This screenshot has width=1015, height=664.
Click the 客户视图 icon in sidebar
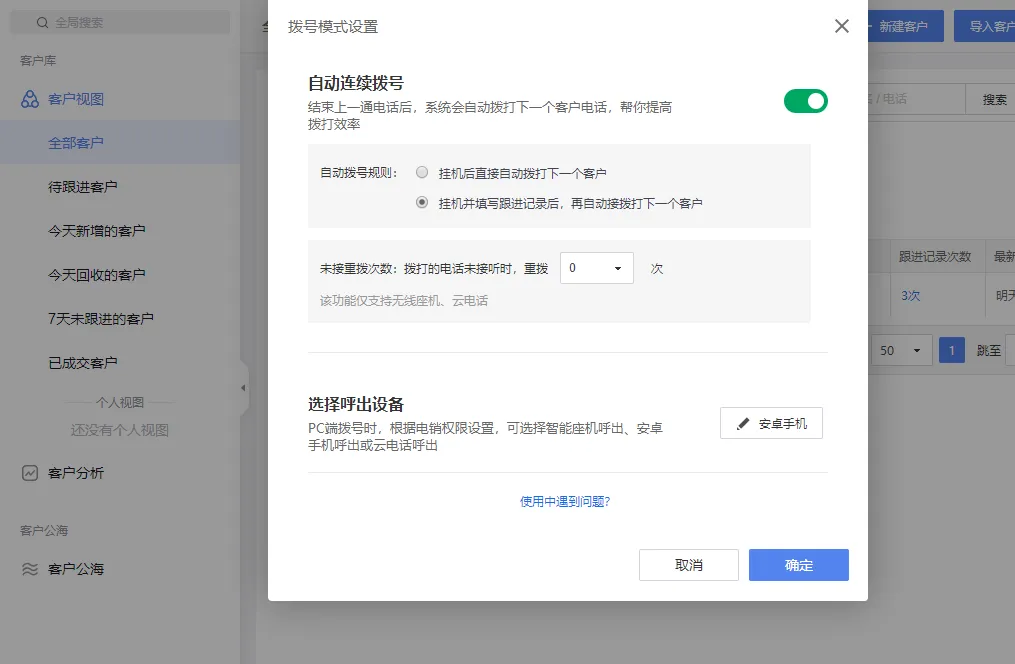point(30,99)
